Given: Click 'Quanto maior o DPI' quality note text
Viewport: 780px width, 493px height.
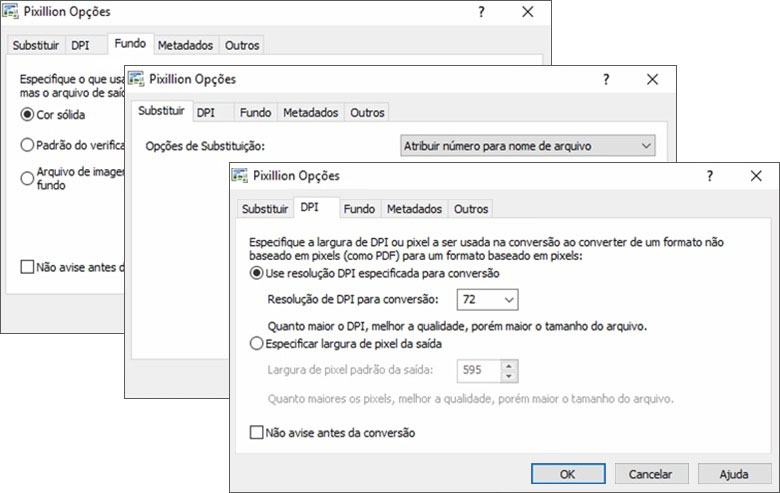Looking at the screenshot, I should (457, 326).
